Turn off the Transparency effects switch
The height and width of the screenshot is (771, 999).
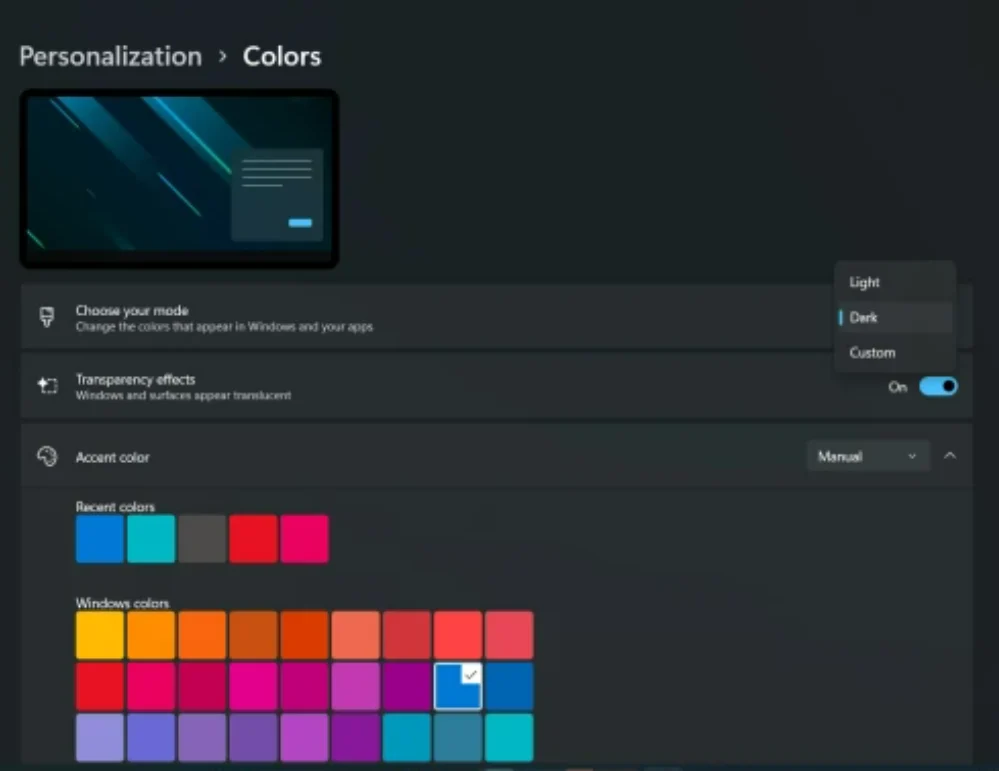coord(938,386)
